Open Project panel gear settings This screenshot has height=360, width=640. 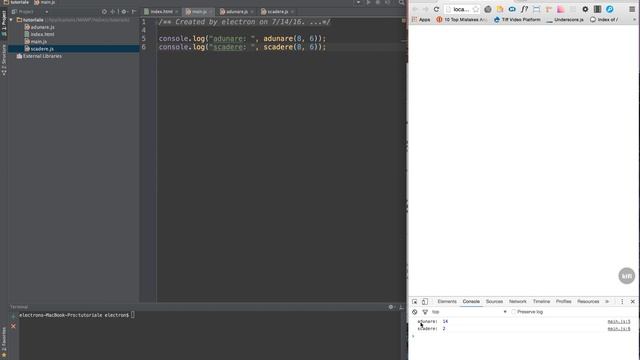124,12
